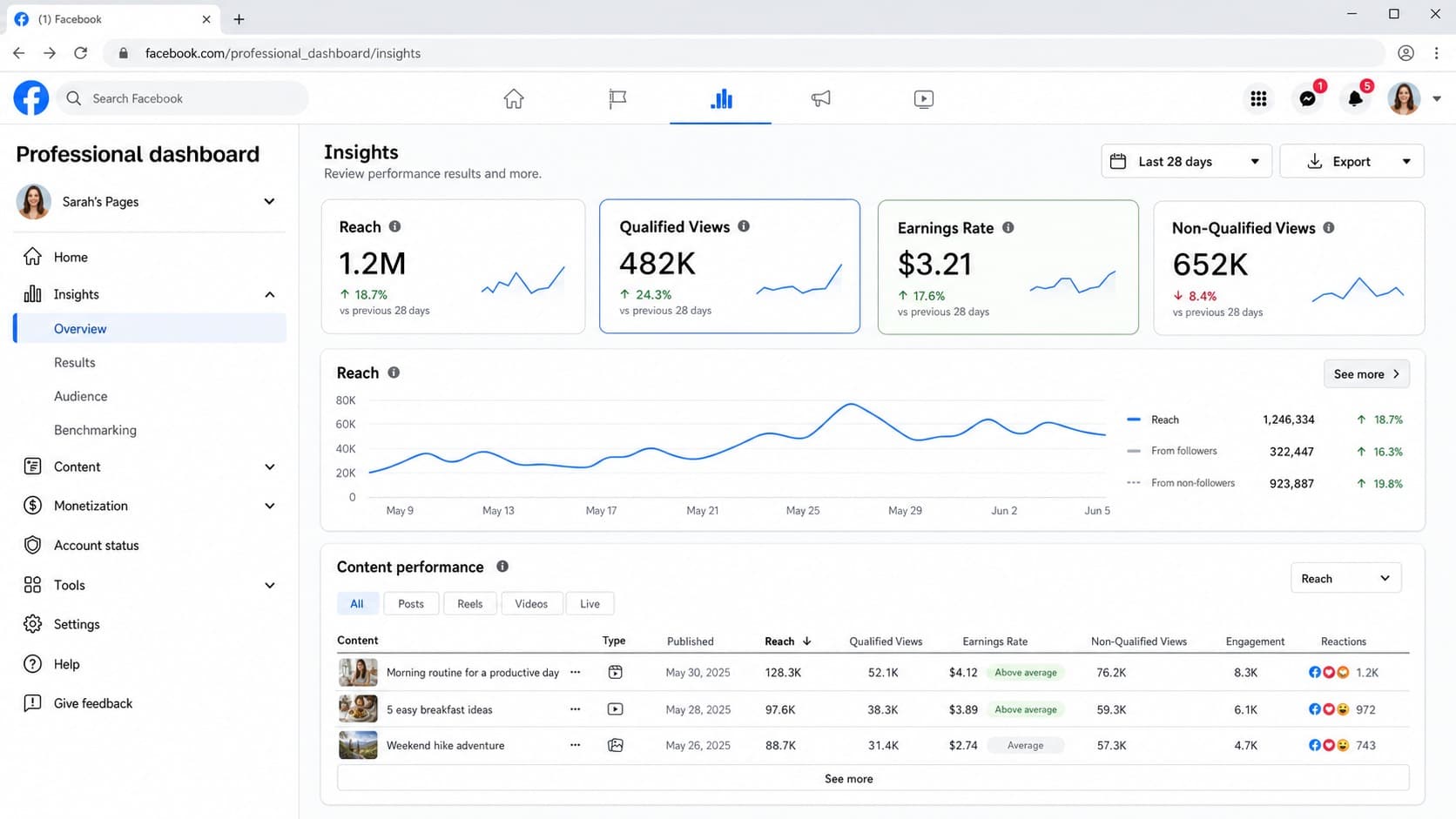Open the Pages flag icon
This screenshot has height=819, width=1456.
(617, 99)
